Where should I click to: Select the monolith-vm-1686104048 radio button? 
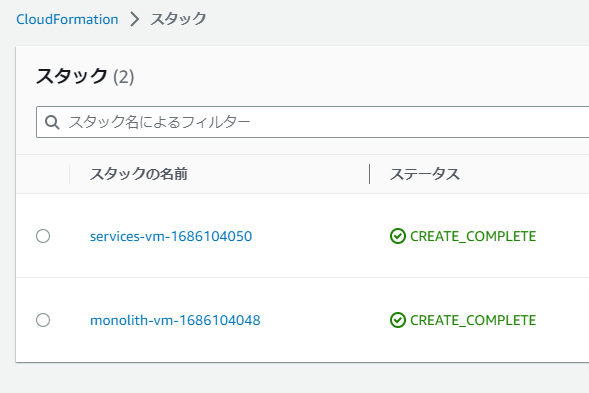tap(43, 320)
